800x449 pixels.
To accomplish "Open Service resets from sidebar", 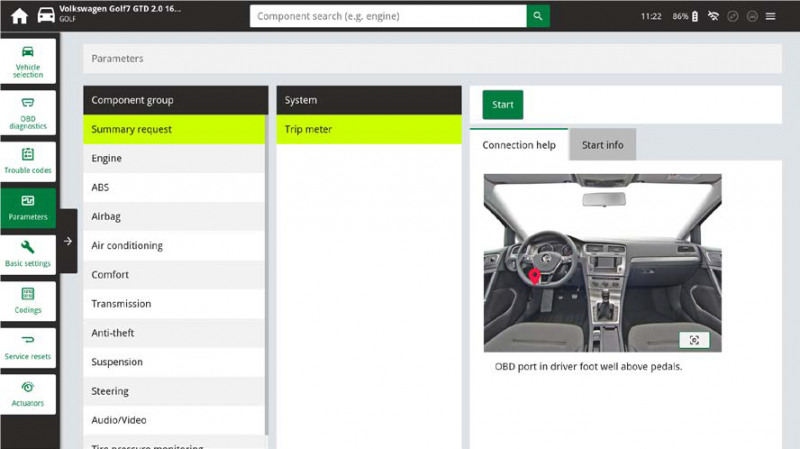I will (28, 347).
